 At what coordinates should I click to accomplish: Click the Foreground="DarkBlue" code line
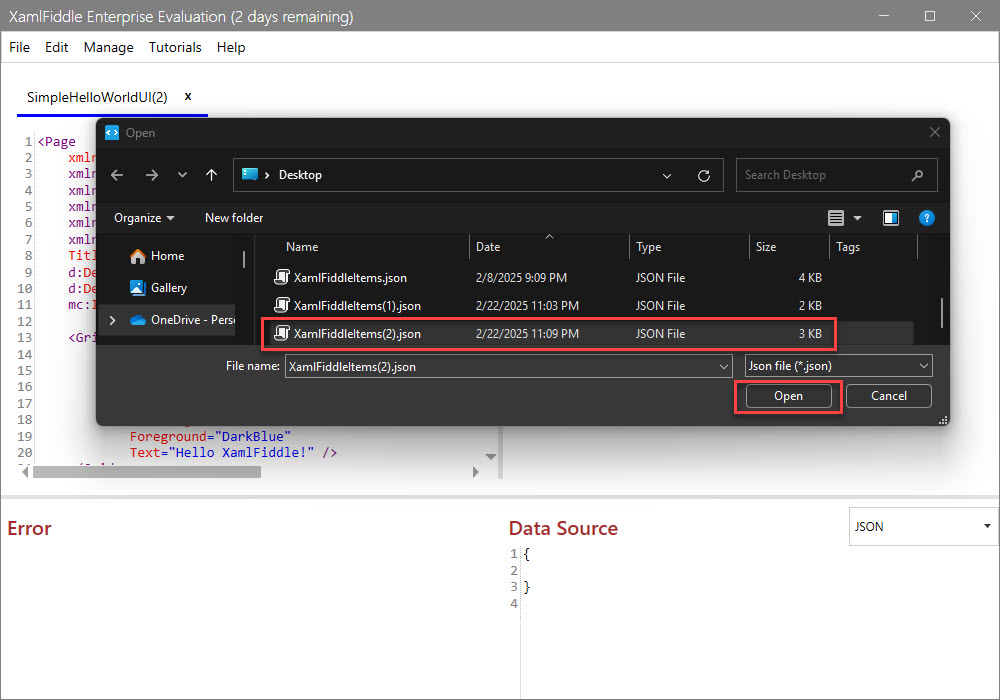click(x=210, y=437)
